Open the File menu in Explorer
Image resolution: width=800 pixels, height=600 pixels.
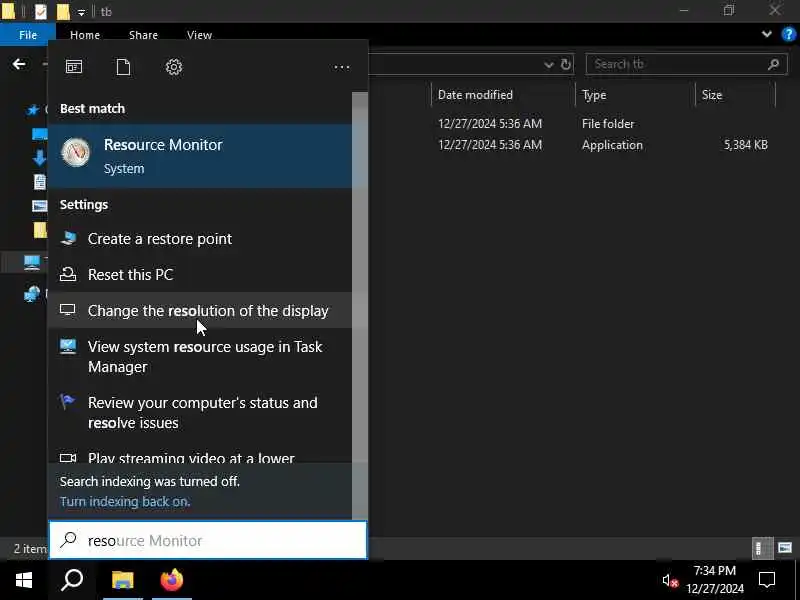point(28,35)
